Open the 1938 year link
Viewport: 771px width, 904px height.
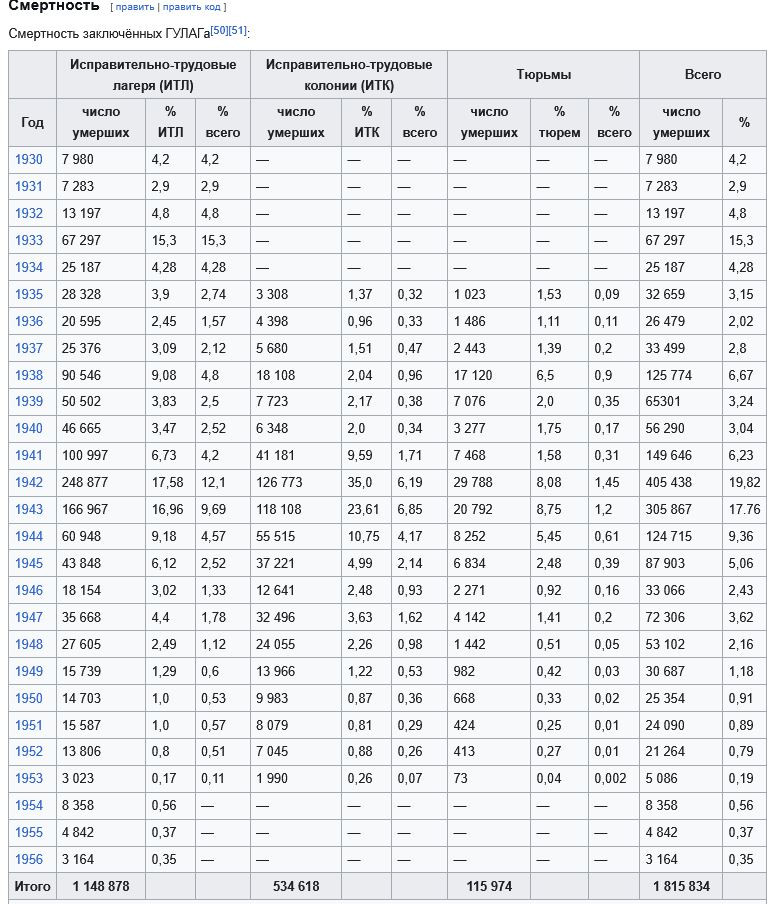click(29, 375)
